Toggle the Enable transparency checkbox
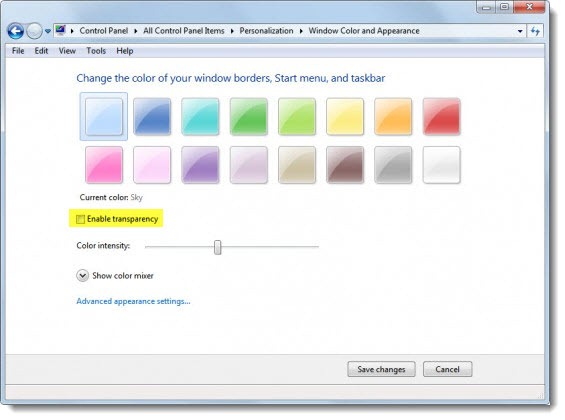This screenshot has width=565, height=420. tap(80, 219)
